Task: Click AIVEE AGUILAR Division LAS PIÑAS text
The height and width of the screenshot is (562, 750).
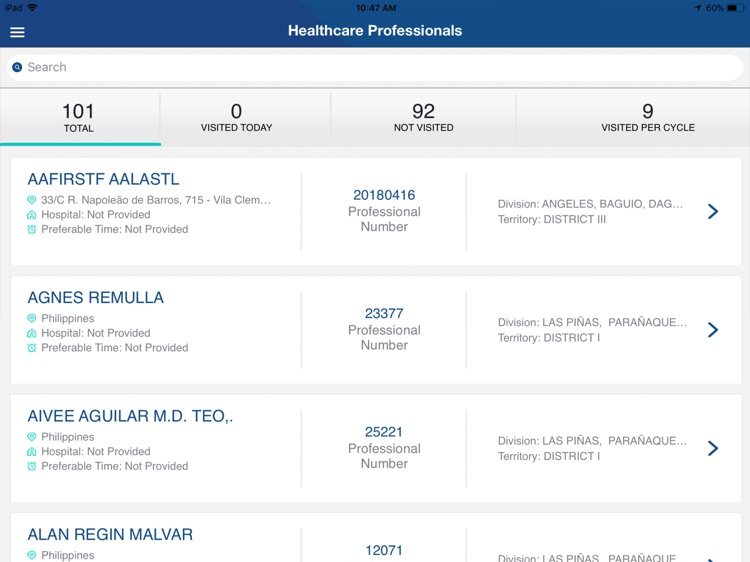Action: click(x=592, y=441)
